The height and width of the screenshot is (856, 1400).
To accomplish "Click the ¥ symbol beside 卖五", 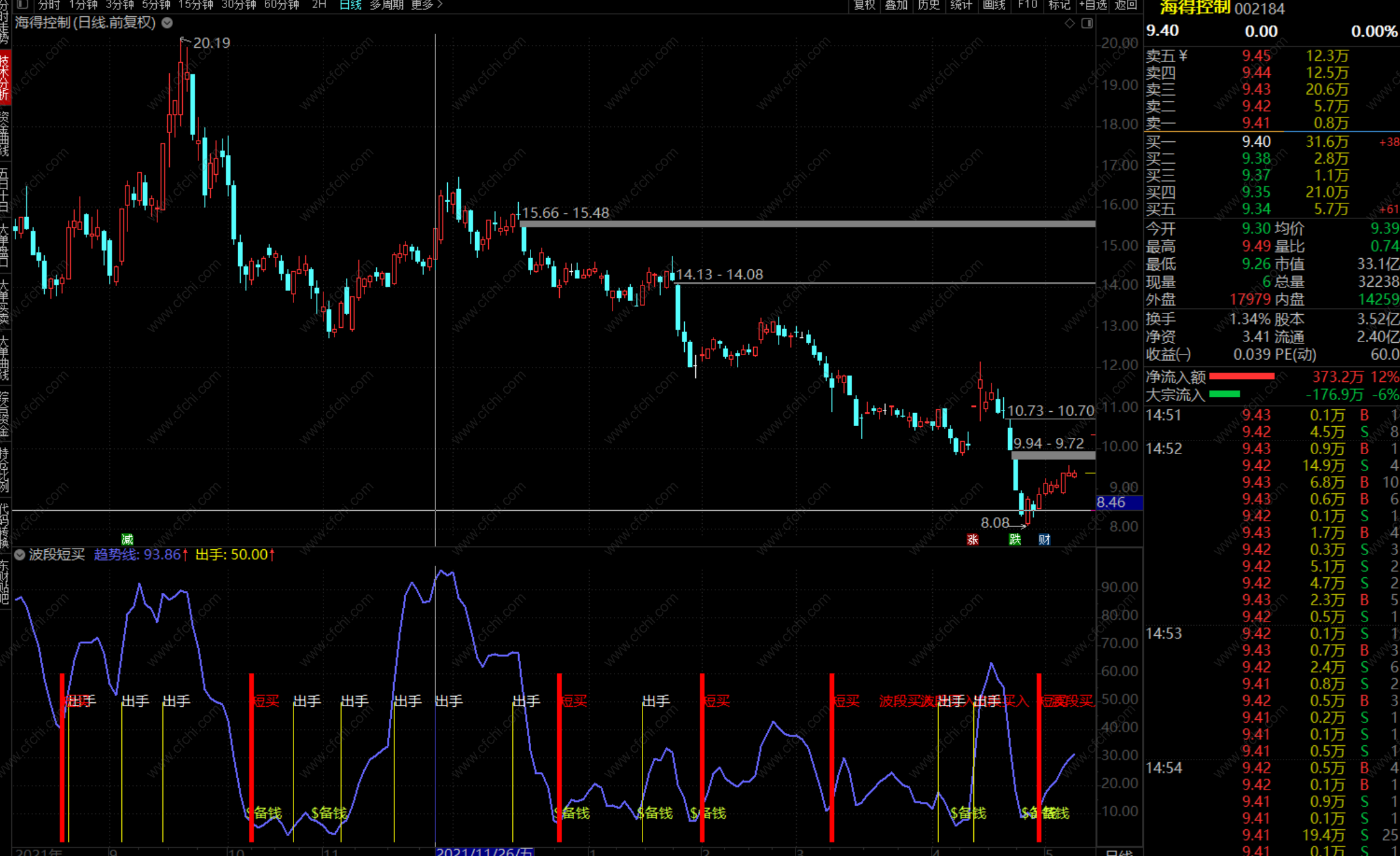I will (x=1183, y=56).
